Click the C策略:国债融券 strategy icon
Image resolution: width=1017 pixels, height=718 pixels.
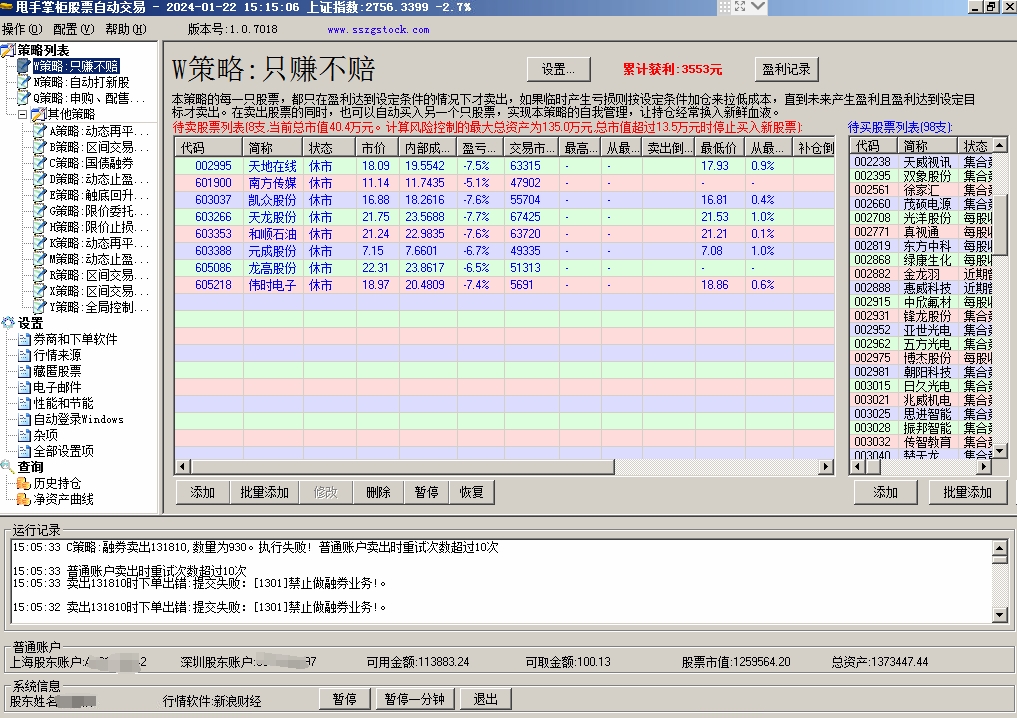pyautogui.click(x=40, y=163)
